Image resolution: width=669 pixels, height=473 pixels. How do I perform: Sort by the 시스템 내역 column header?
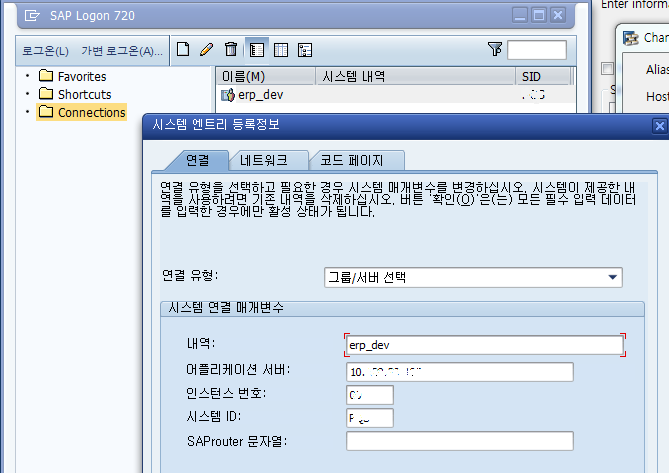coord(415,76)
